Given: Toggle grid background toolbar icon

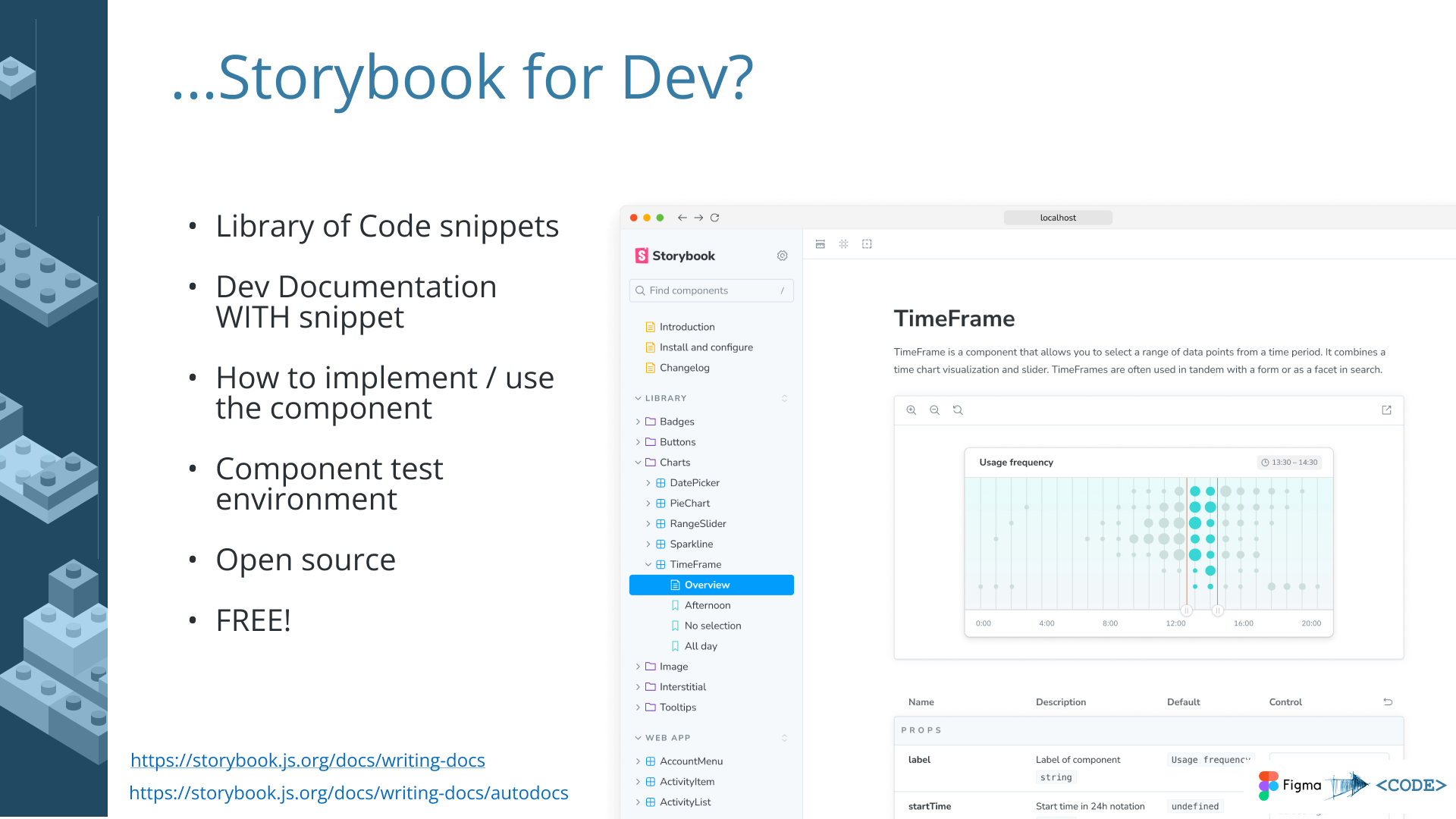Looking at the screenshot, I should click(843, 244).
